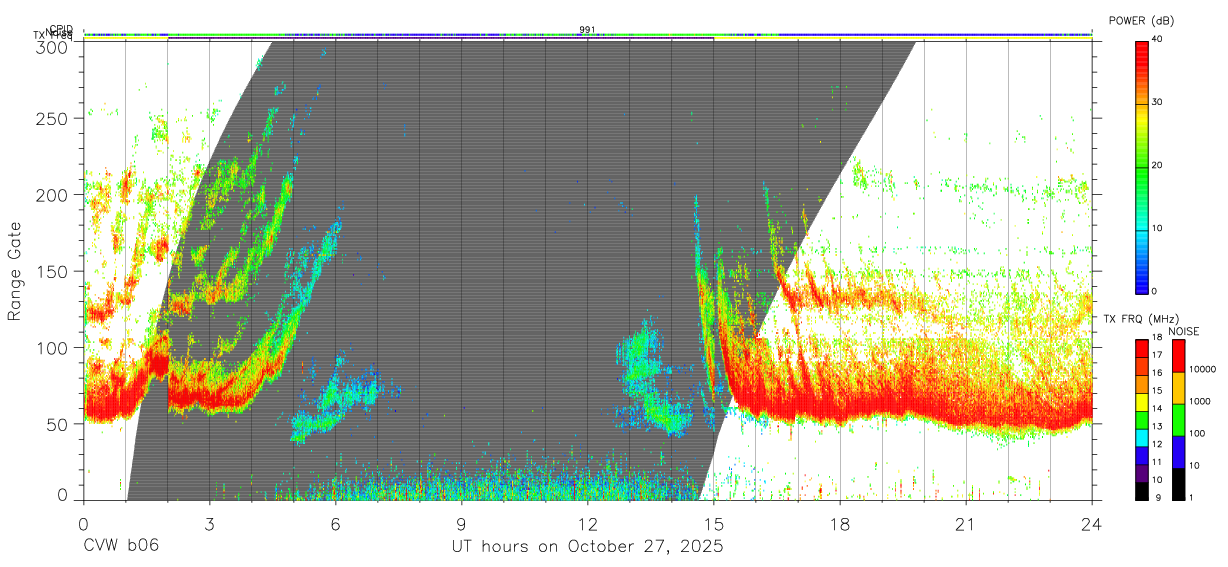The image size is (1228, 567).
Task: Click the yellow 14-15 MHz TX FRQ swatch
Action: [1141, 402]
